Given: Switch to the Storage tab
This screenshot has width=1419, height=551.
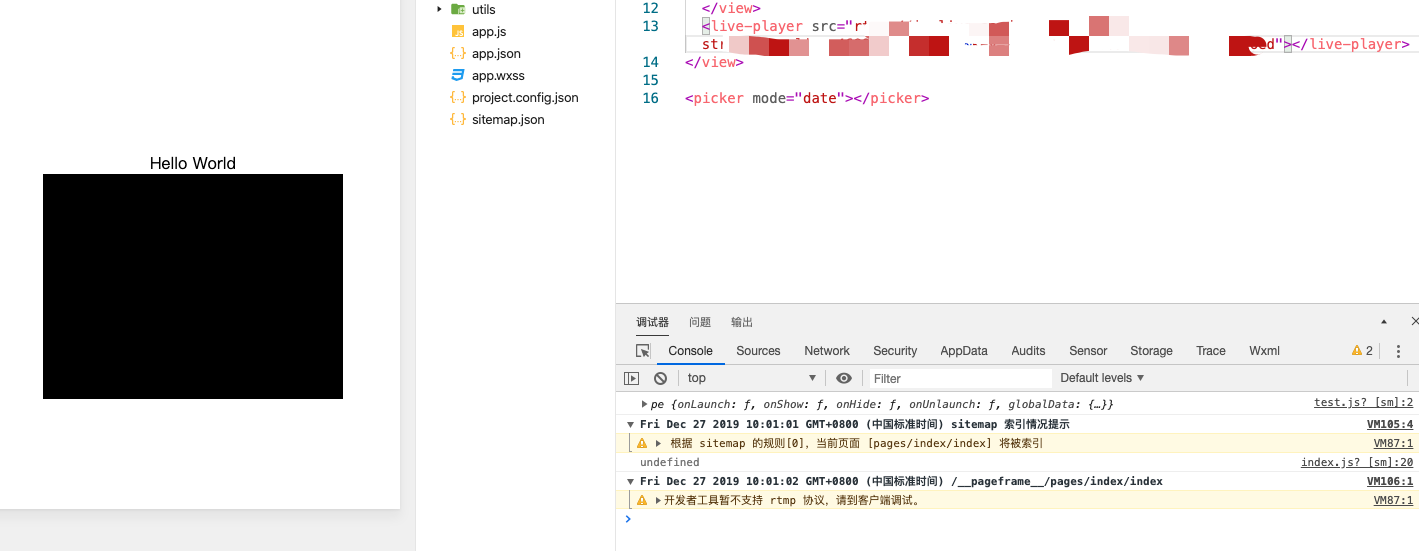Looking at the screenshot, I should [1151, 351].
